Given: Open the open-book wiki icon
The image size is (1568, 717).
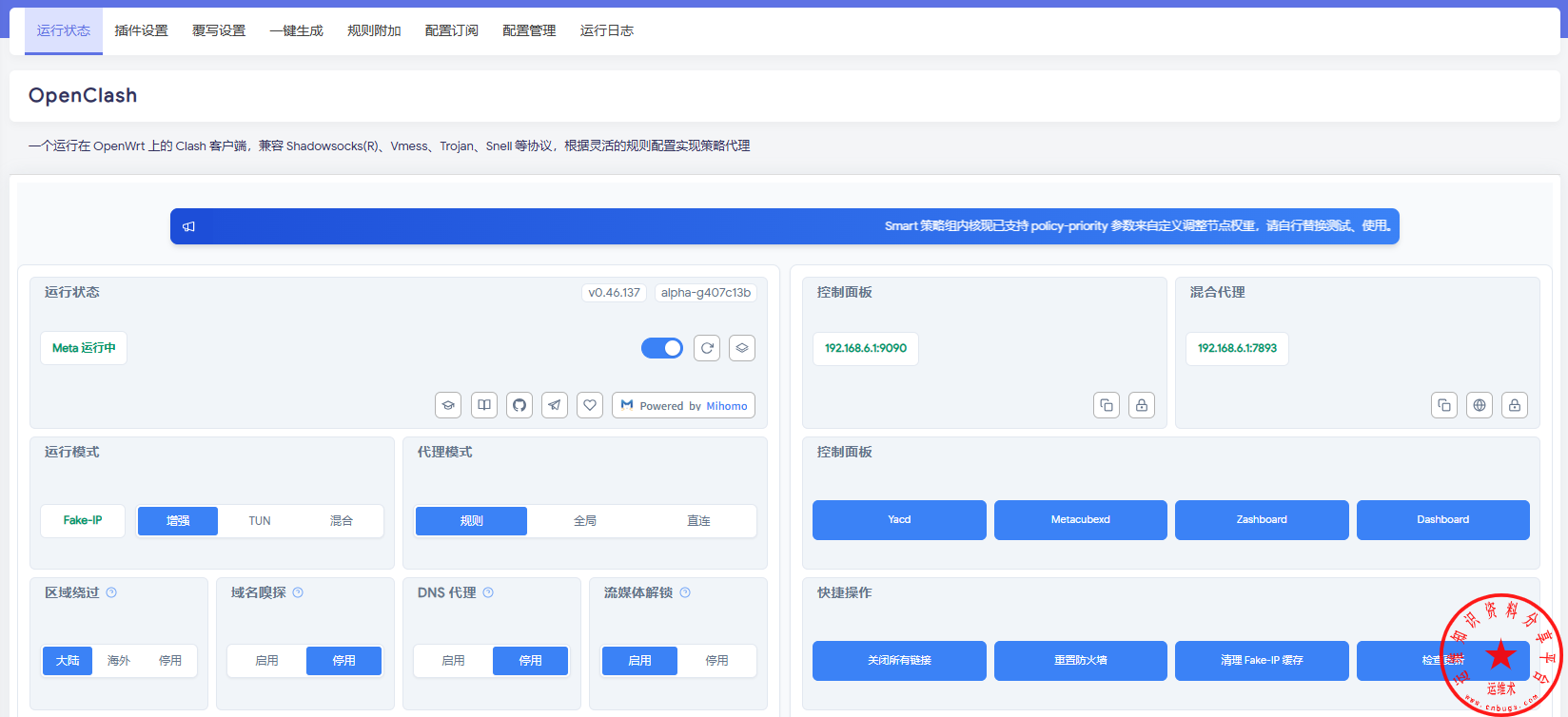Looking at the screenshot, I should click(484, 405).
